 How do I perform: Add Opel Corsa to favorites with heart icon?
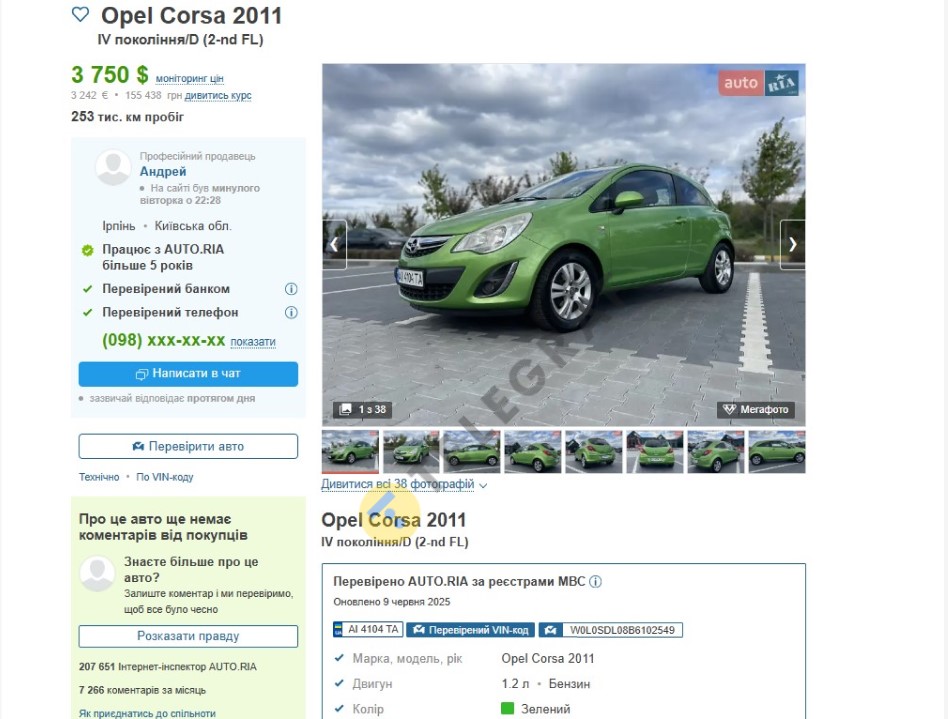[x=80, y=15]
